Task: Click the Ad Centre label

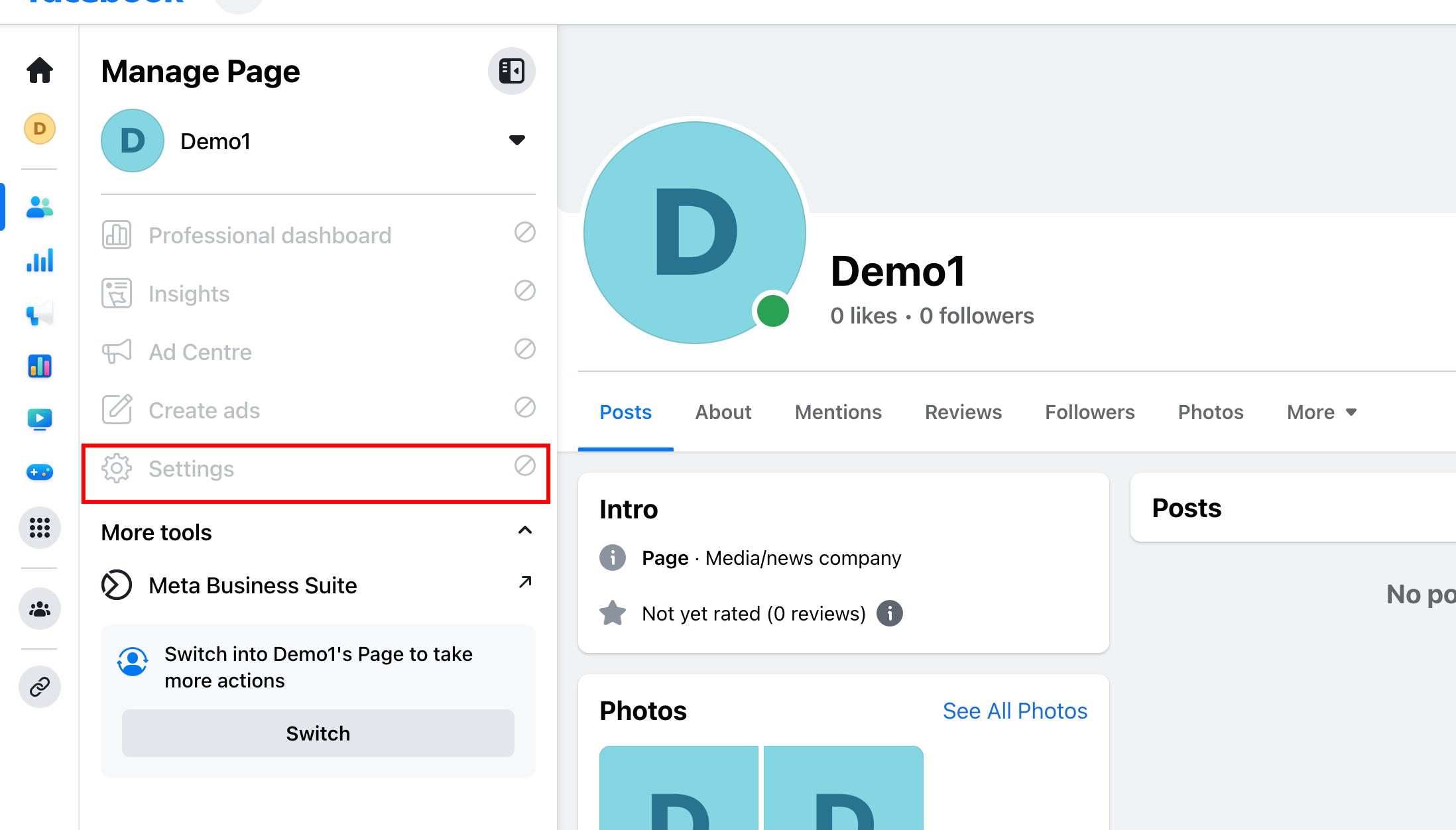Action: (200, 352)
